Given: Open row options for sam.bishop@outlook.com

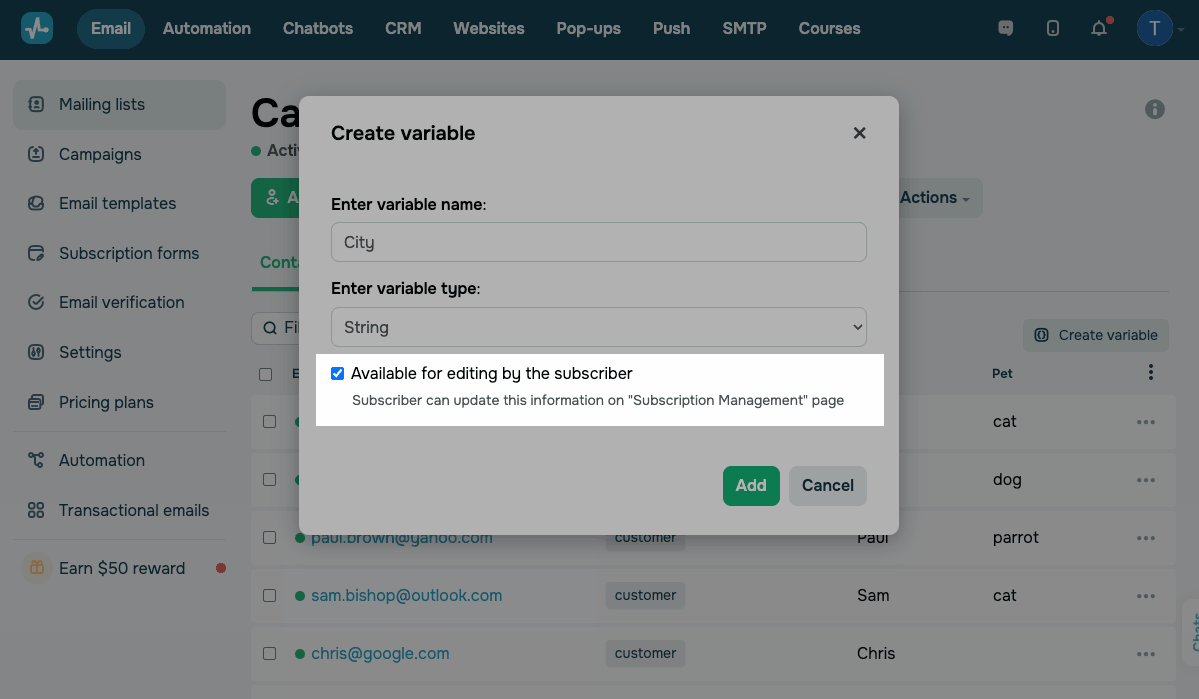Looking at the screenshot, I should click(x=1146, y=596).
